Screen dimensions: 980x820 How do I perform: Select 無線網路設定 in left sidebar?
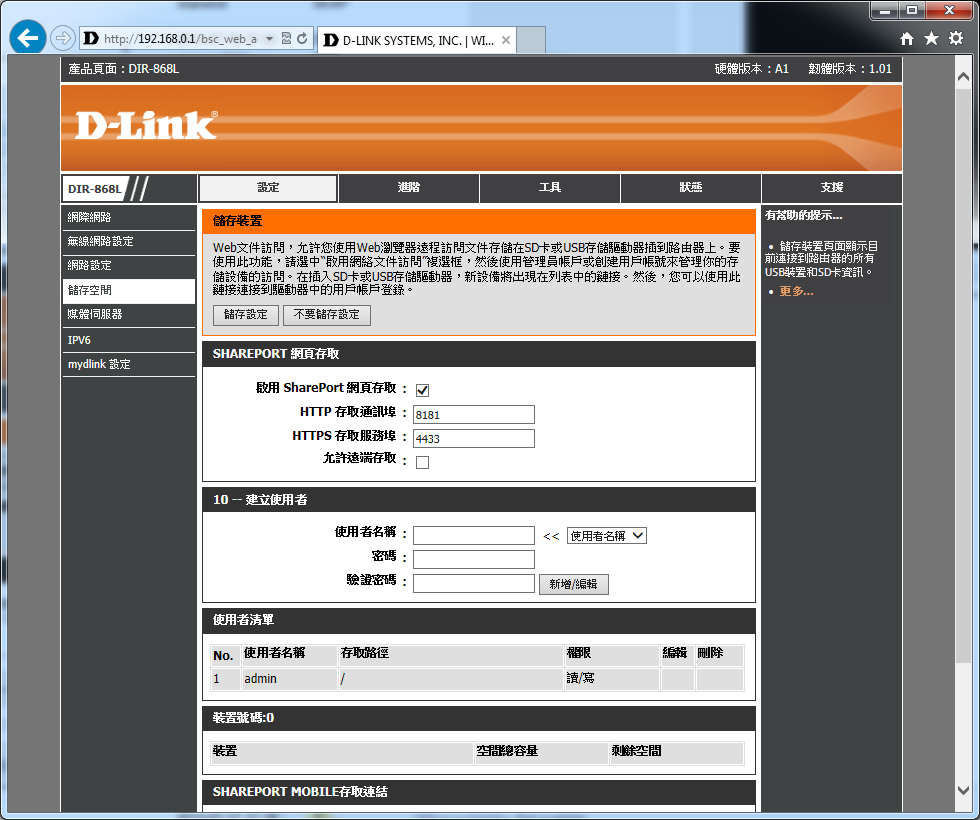[x=101, y=242]
